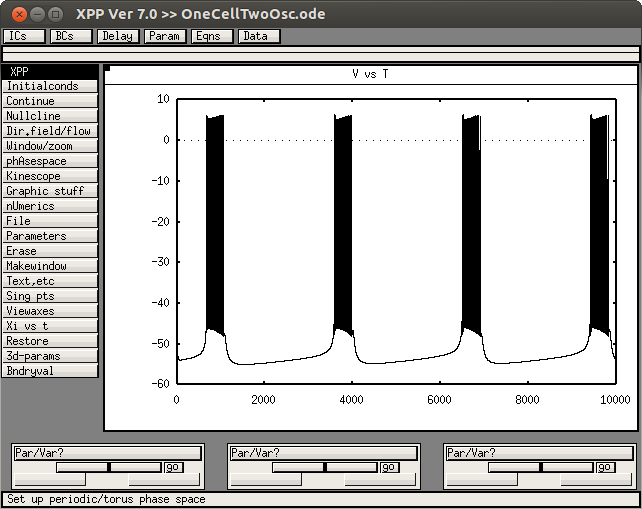The image size is (642, 509).
Task: Open nUmerics menu
Action: [x=50, y=206]
